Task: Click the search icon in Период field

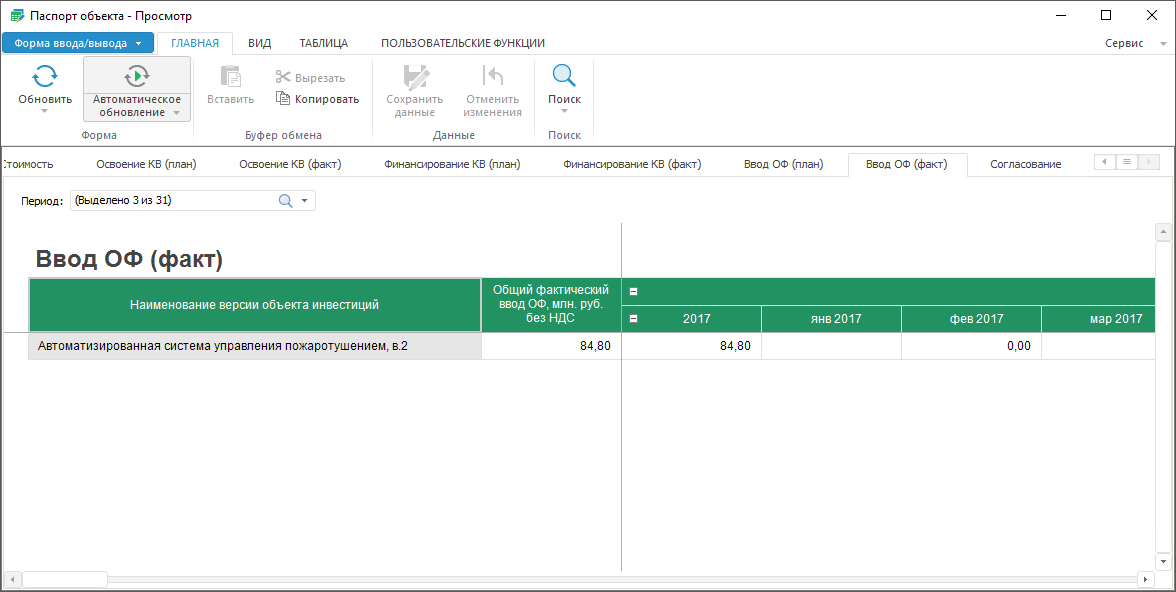Action: pos(285,201)
